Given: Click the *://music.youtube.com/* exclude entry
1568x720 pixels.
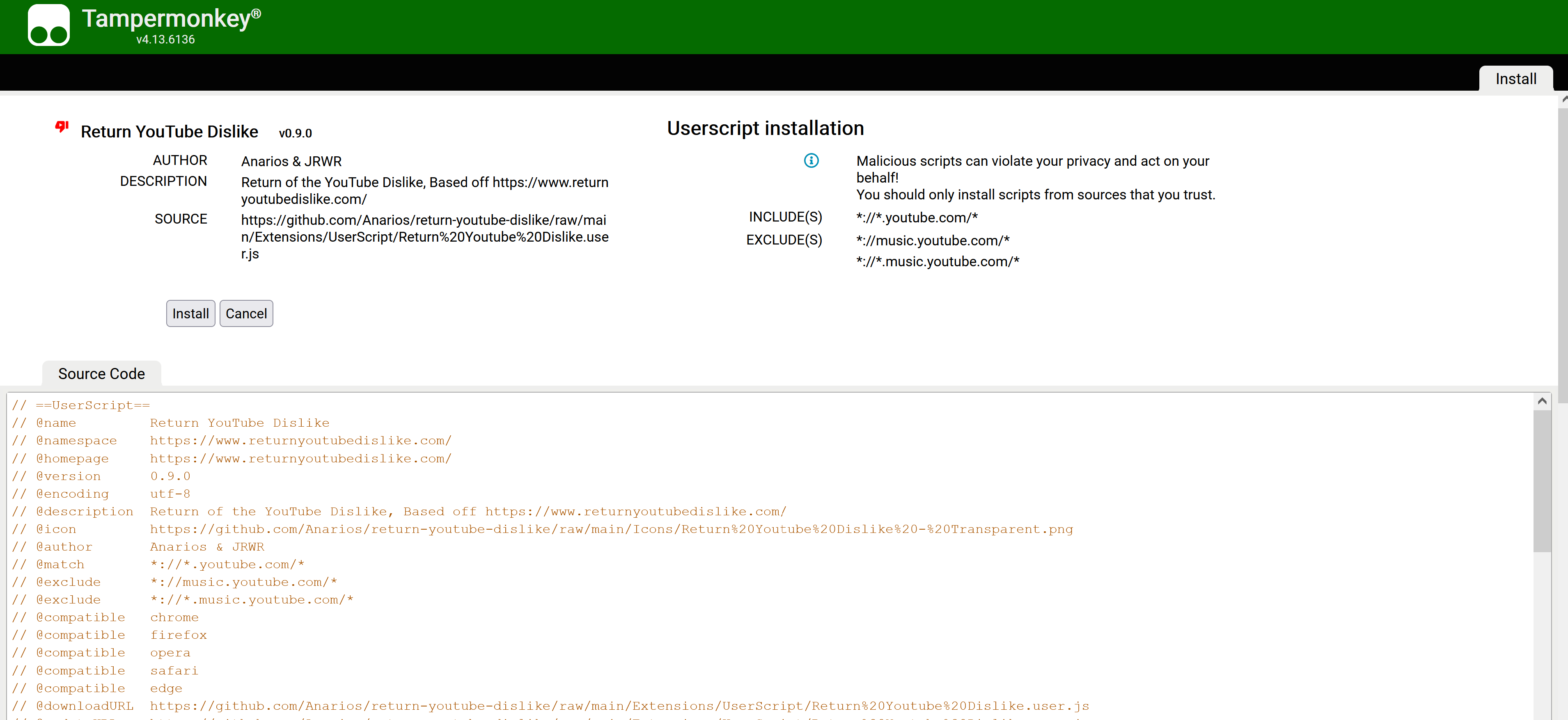Looking at the screenshot, I should point(933,240).
